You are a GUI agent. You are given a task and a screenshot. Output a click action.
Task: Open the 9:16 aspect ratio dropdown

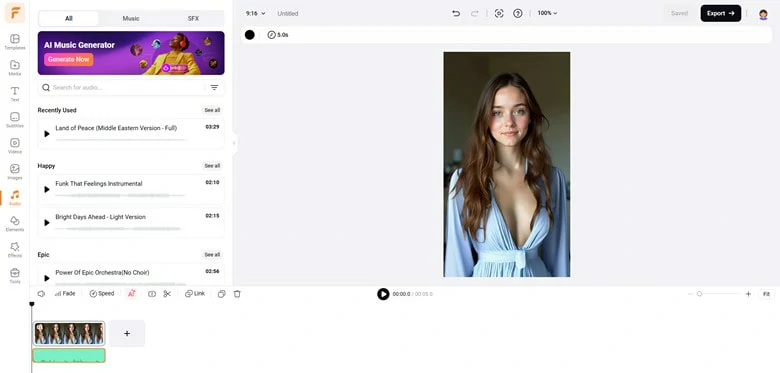(x=256, y=13)
